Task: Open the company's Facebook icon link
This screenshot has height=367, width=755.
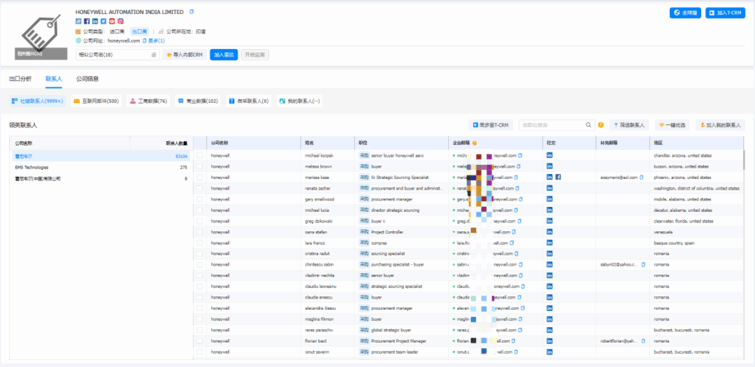Action: 87,21
